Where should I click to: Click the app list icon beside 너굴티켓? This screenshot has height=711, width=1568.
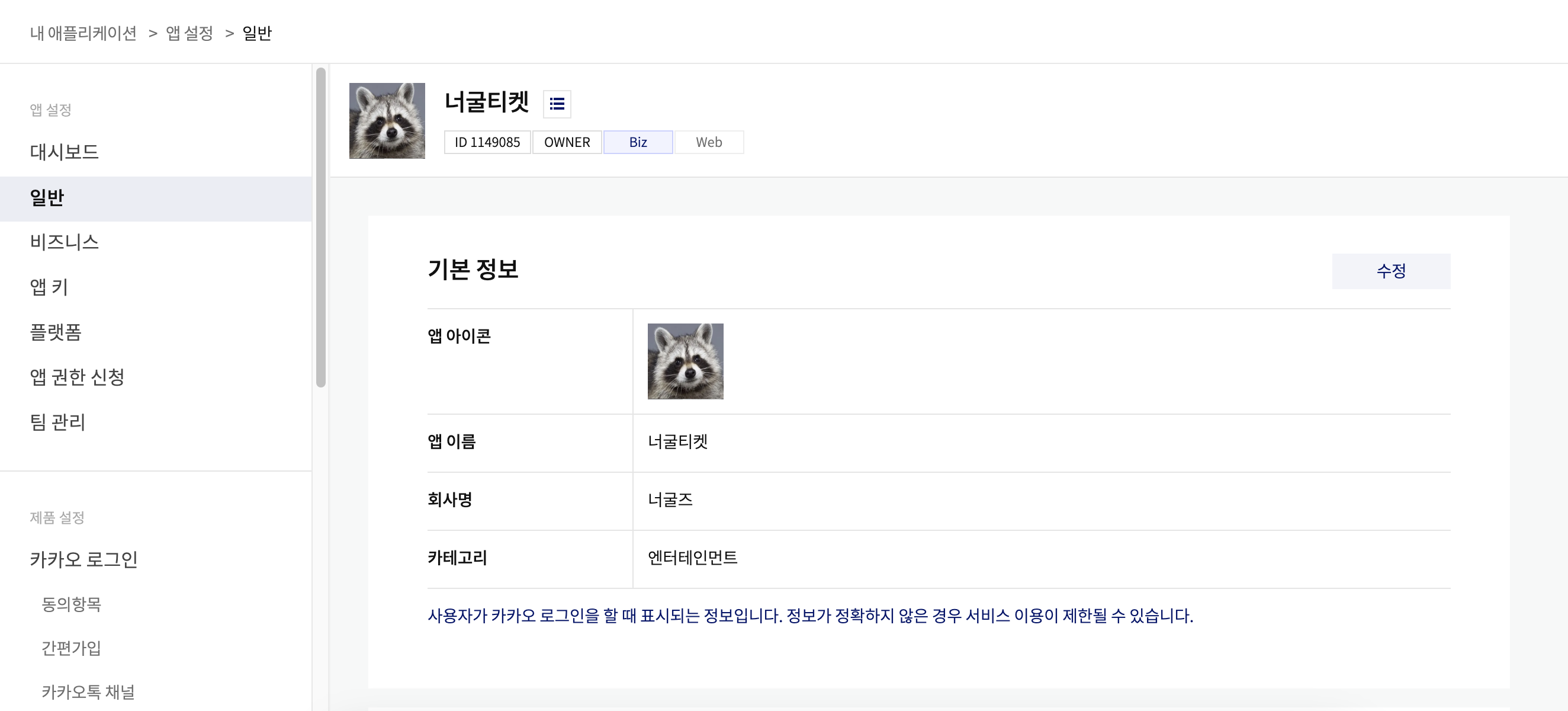557,104
